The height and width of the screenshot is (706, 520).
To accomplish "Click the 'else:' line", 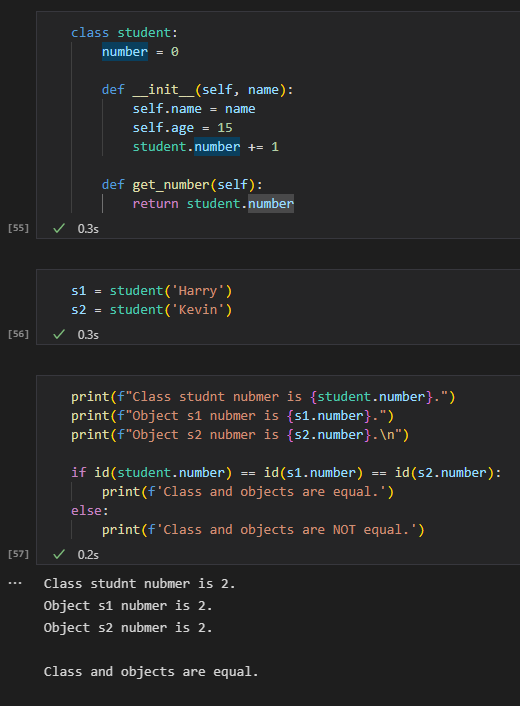I will tap(90, 511).
